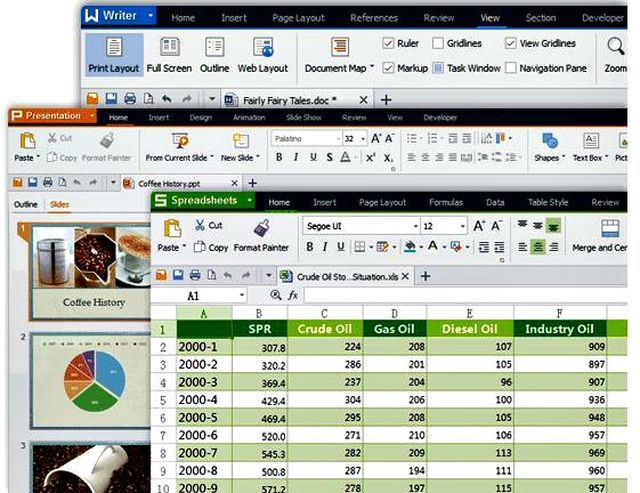The height and width of the screenshot is (493, 640).
Task: Close the Crude Oil spreadsheet tab
Action: point(405,276)
